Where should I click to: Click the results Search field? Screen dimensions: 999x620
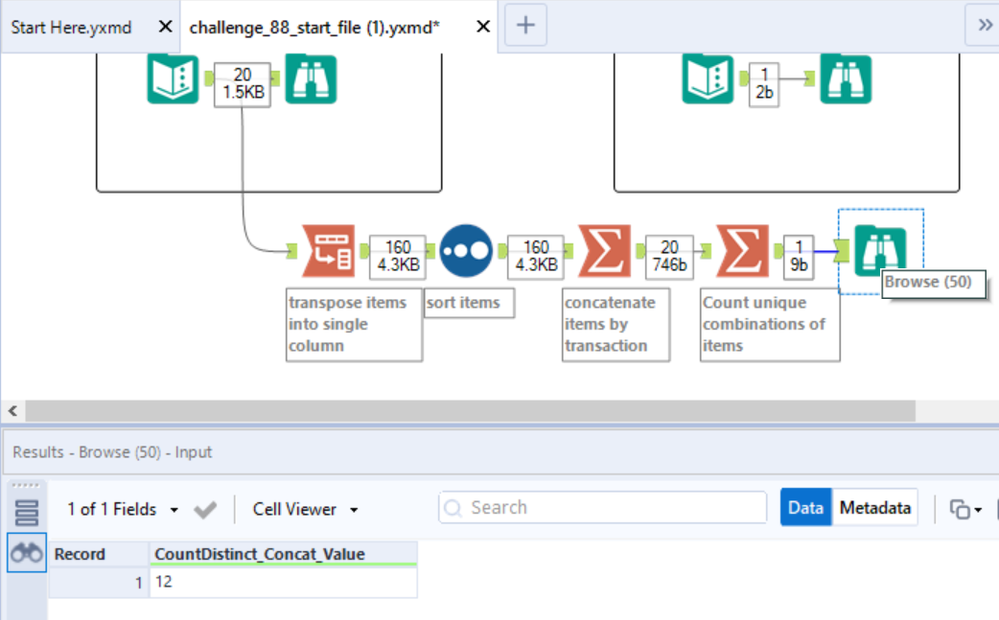pos(602,508)
